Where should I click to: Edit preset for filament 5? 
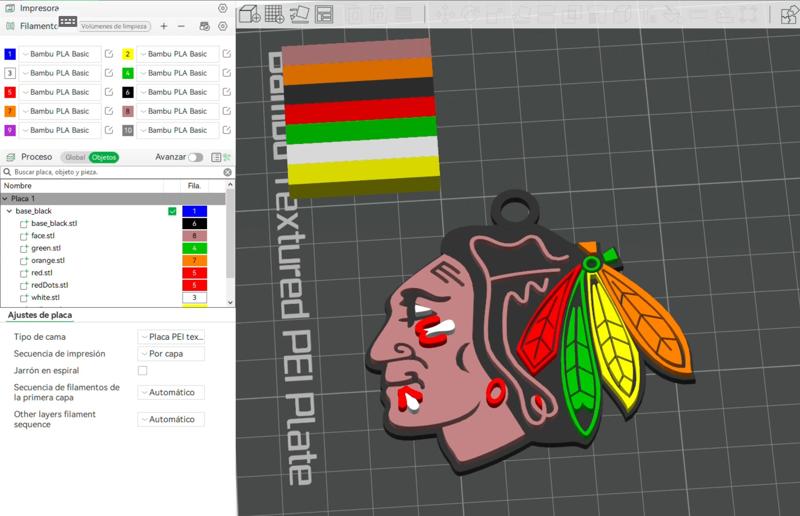(x=109, y=92)
